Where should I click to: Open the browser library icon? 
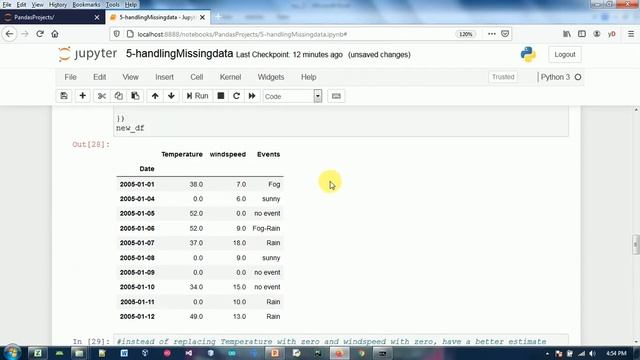click(567, 34)
